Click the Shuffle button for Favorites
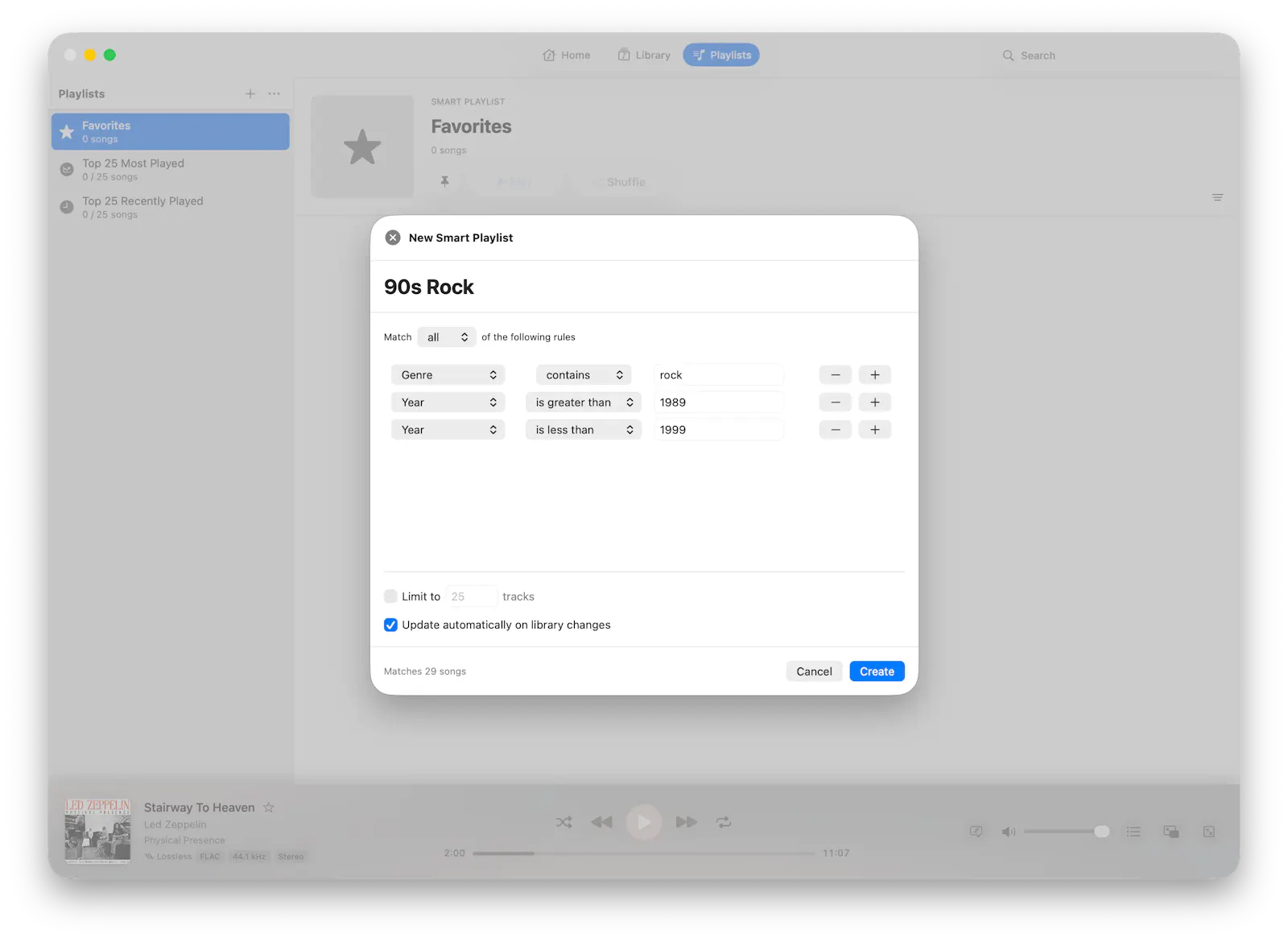 click(x=620, y=182)
